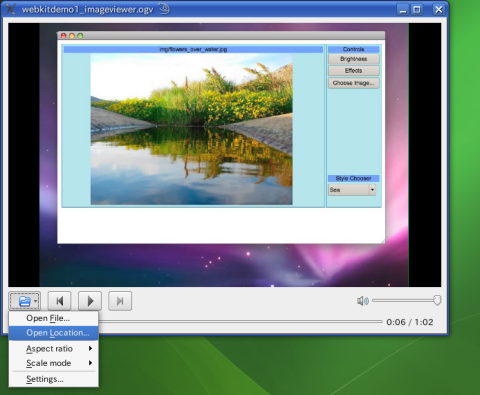Open Settings... from the menu
480x395 pixels.
pyautogui.click(x=54, y=379)
